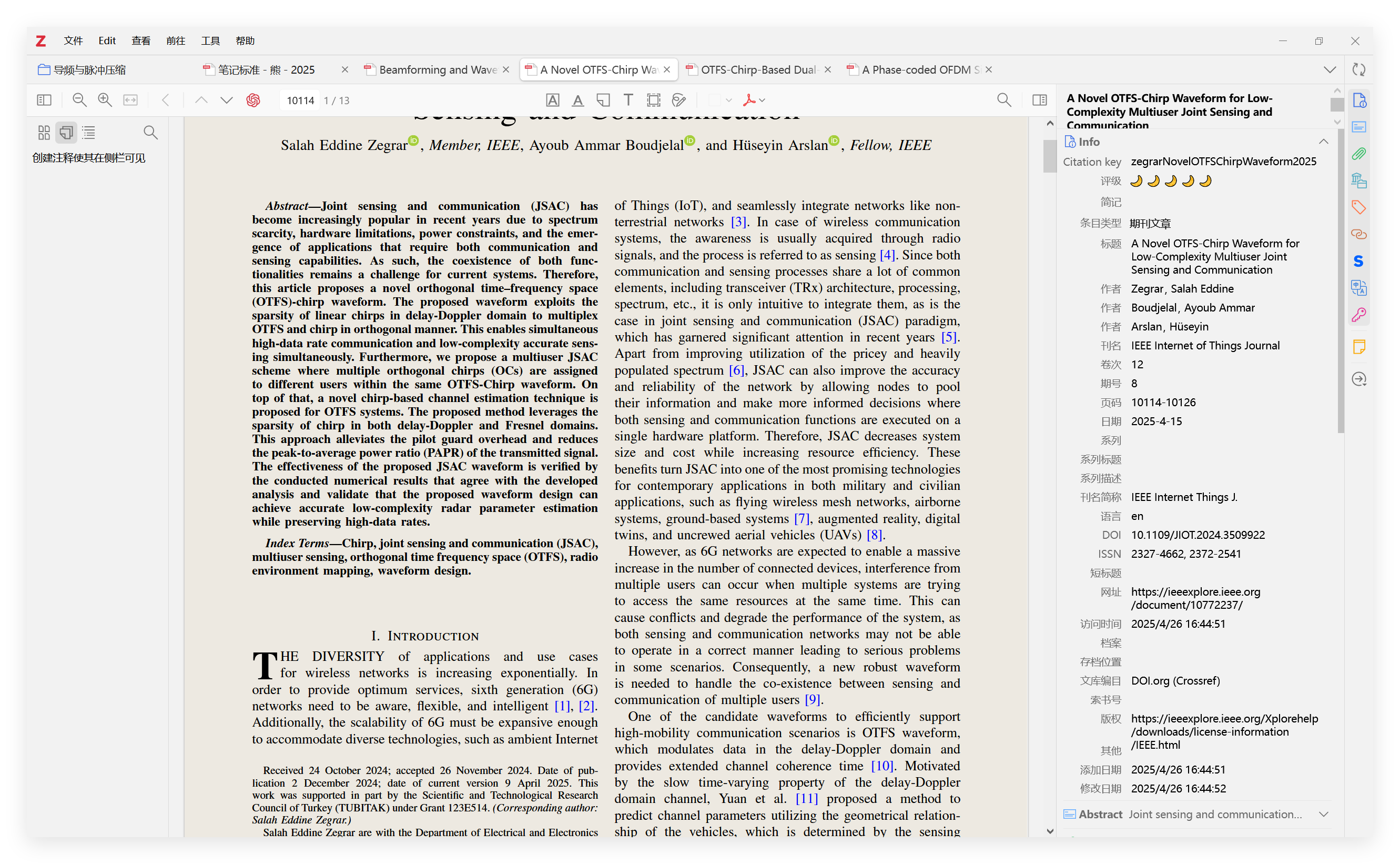
Task: Toggle the right item pane
Action: pyautogui.click(x=1039, y=101)
